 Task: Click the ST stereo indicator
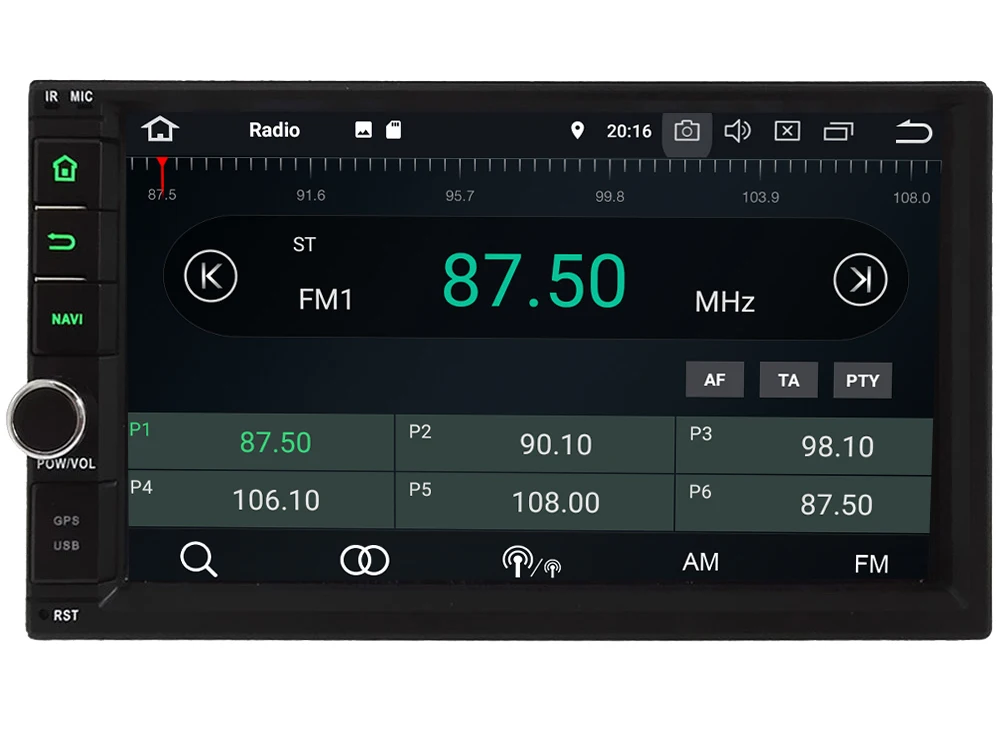(x=304, y=244)
